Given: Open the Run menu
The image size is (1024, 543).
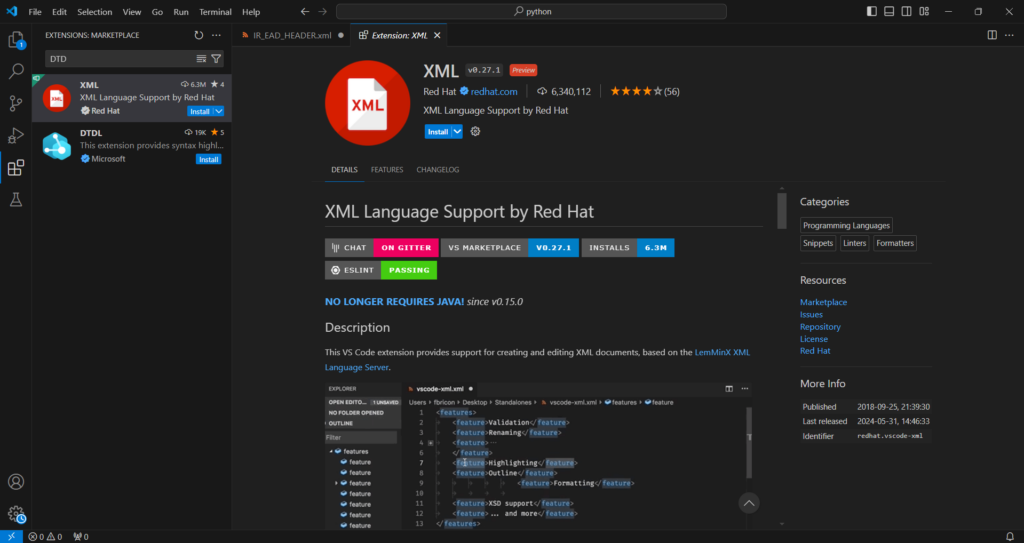Looking at the screenshot, I should (181, 12).
